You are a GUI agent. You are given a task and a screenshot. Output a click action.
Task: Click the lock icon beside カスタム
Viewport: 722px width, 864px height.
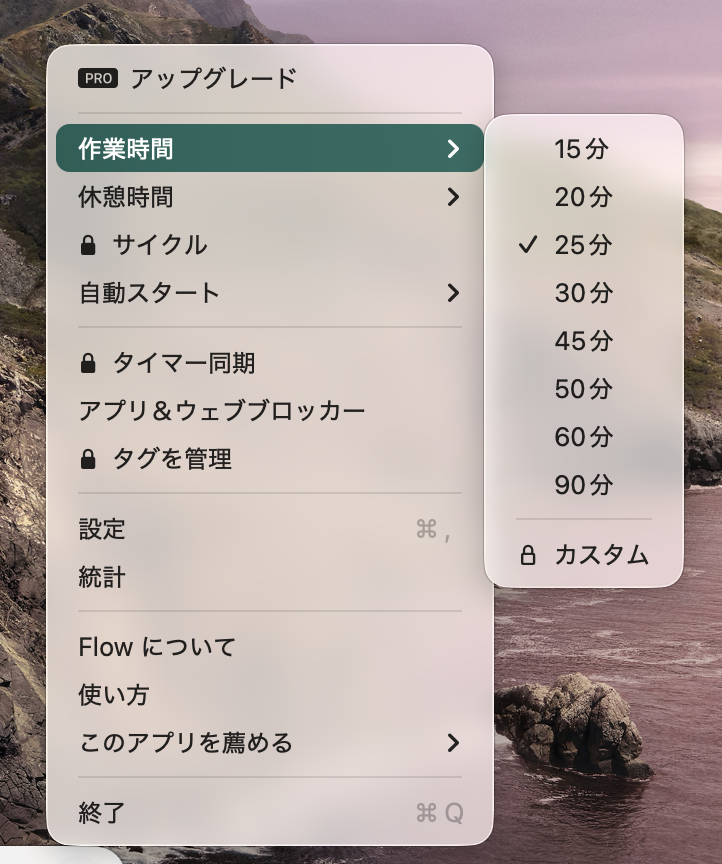527,555
